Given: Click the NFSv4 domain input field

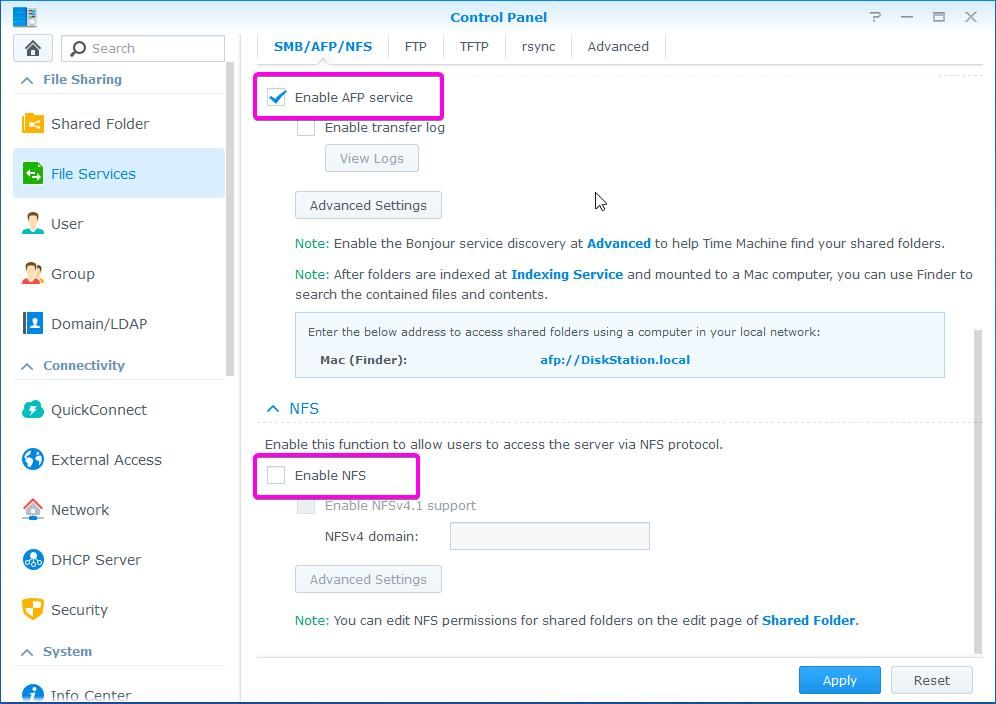Looking at the screenshot, I should (550, 536).
